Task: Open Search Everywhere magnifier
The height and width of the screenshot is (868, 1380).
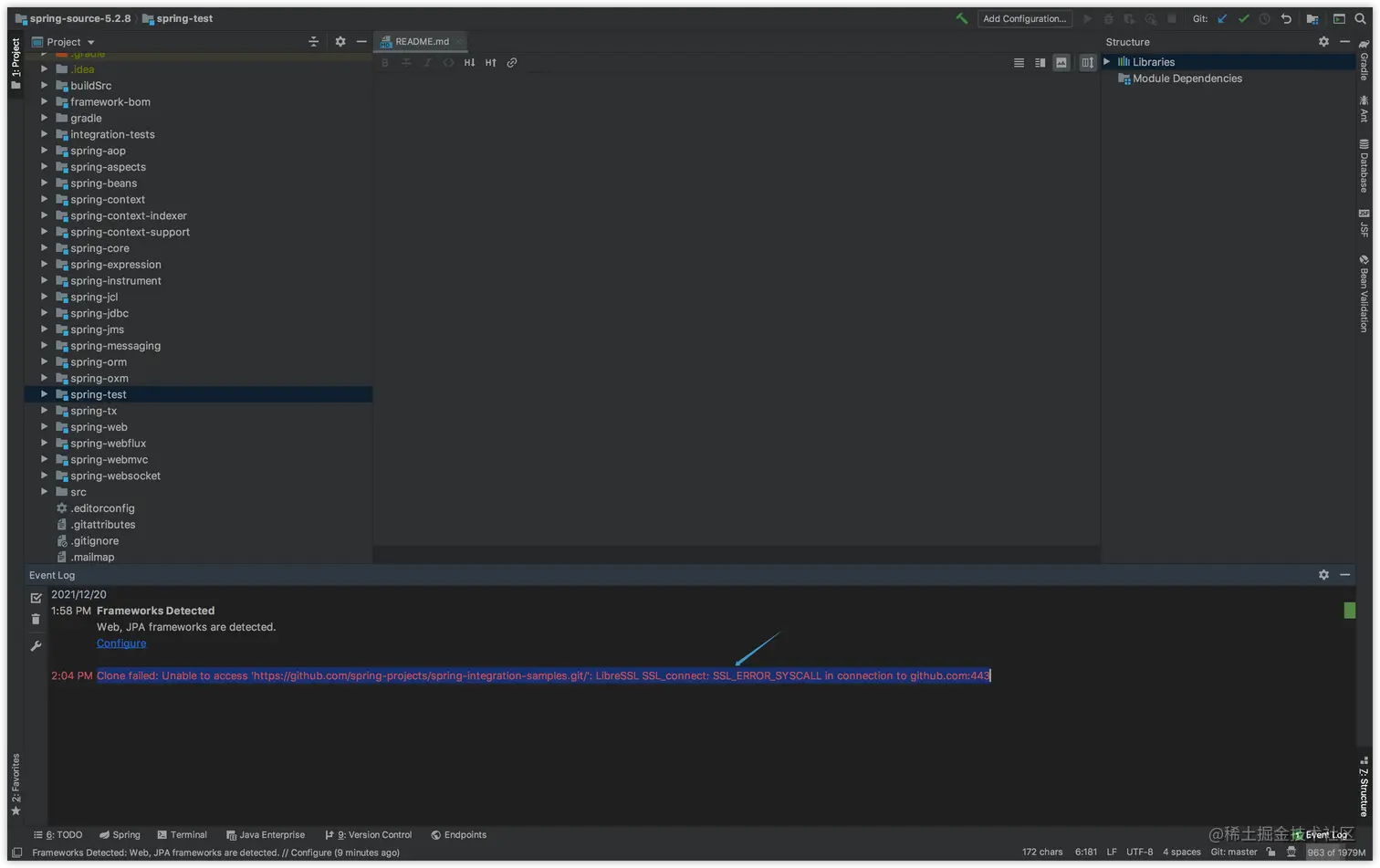Action: [1360, 18]
